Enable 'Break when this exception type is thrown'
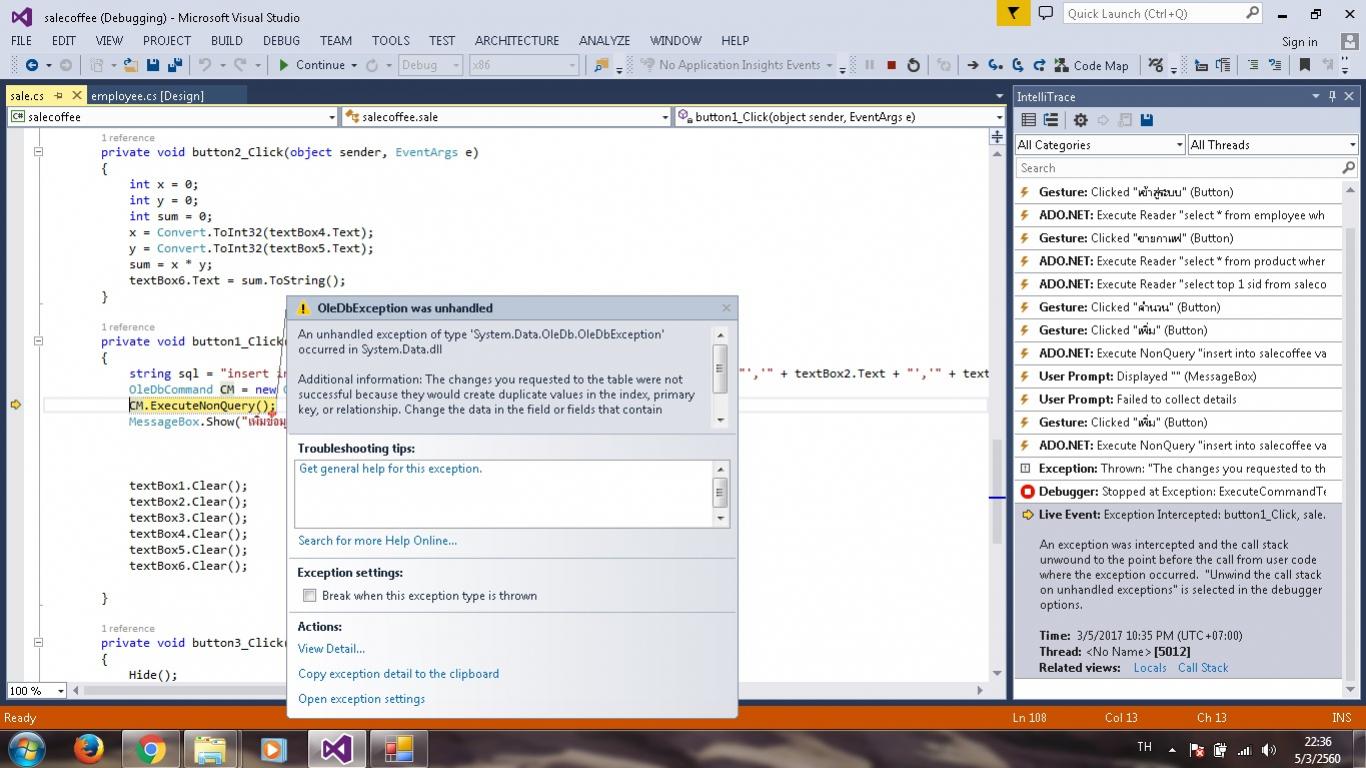Viewport: 1366px width, 768px height. tap(310, 596)
